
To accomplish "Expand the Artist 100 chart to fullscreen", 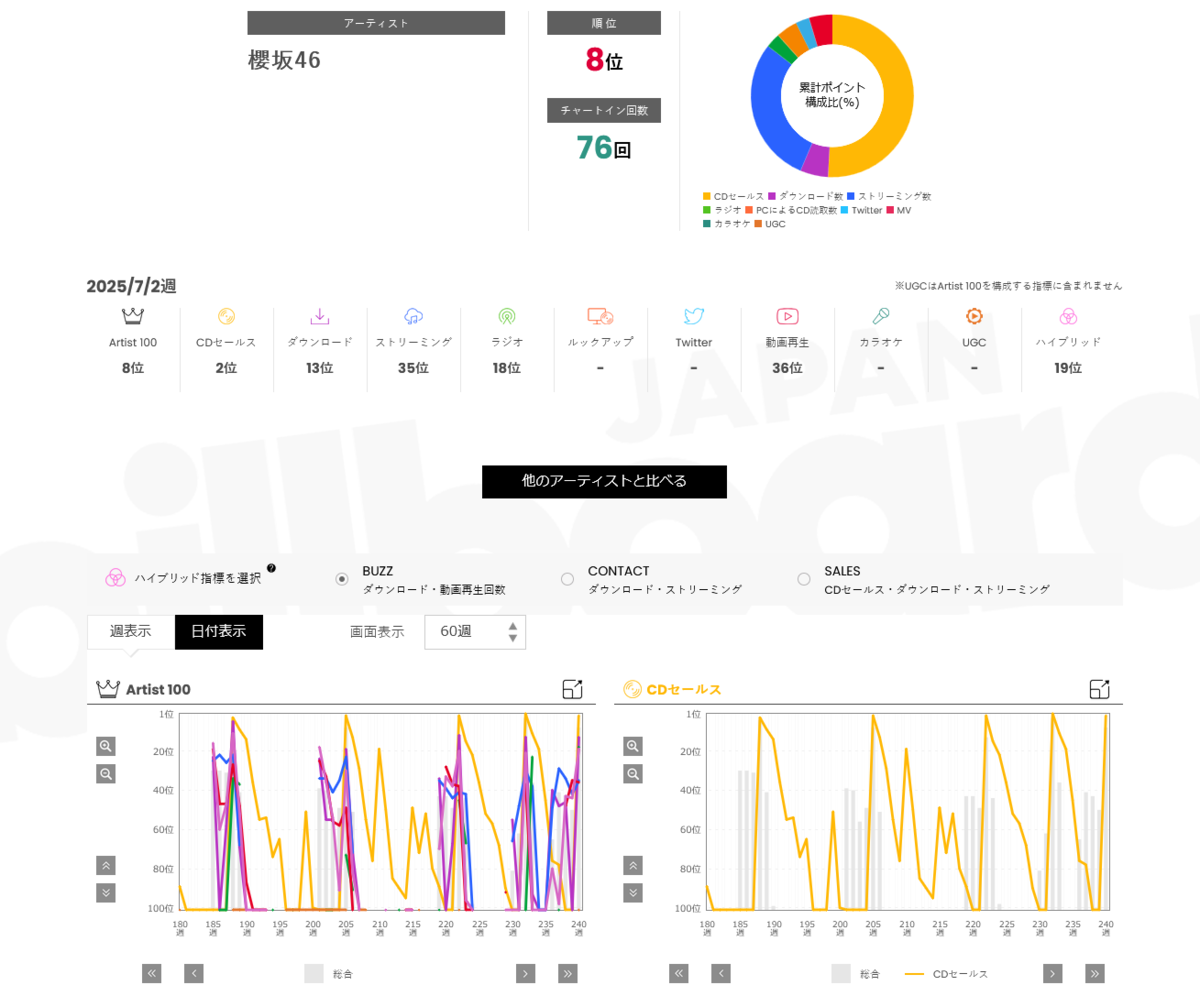I will click(572, 689).
